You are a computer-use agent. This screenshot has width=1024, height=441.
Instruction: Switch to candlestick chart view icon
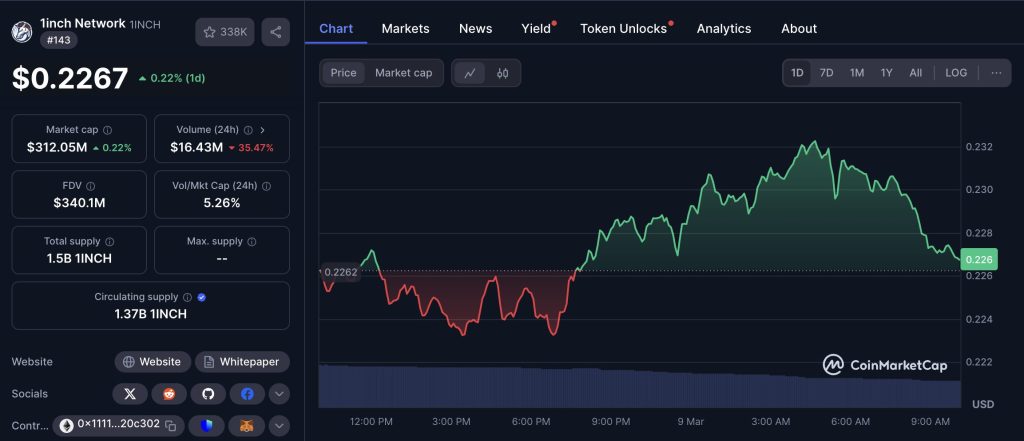[x=502, y=73]
